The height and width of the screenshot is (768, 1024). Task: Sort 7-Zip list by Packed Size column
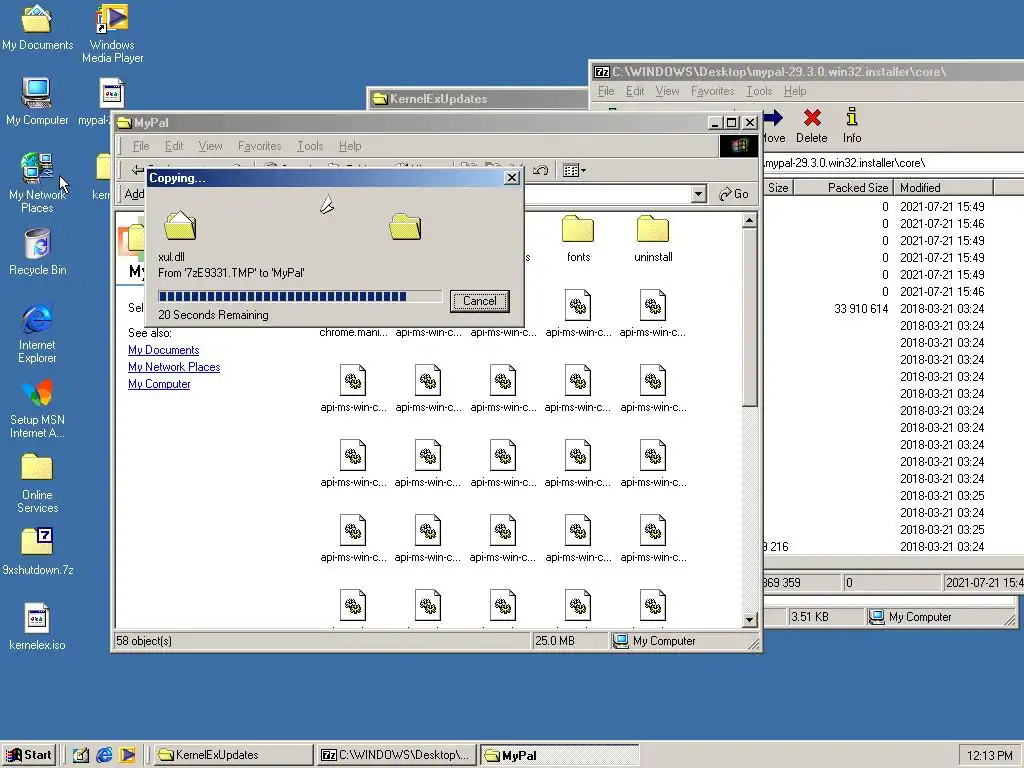(843, 187)
